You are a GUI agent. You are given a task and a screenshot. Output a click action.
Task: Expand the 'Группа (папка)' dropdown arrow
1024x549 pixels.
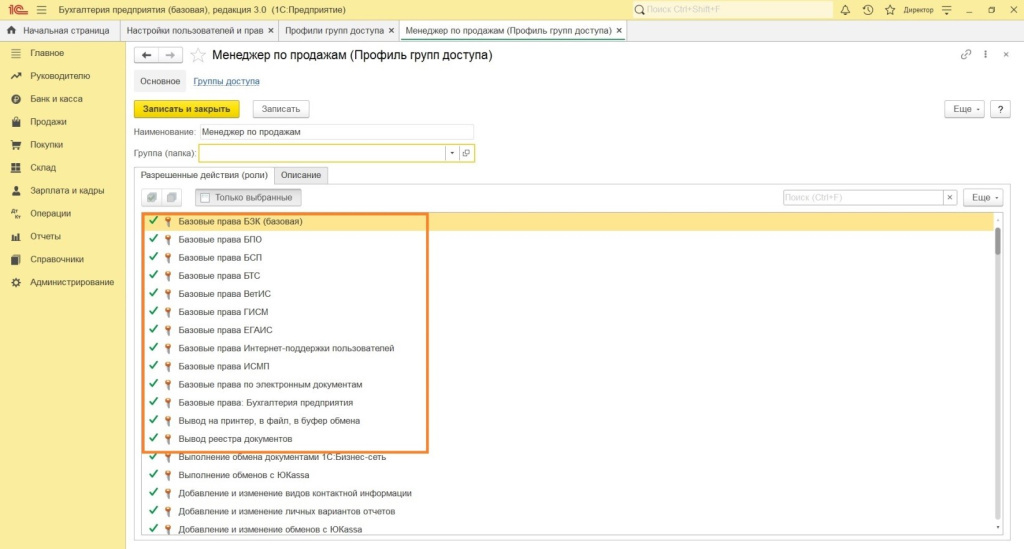(452, 153)
